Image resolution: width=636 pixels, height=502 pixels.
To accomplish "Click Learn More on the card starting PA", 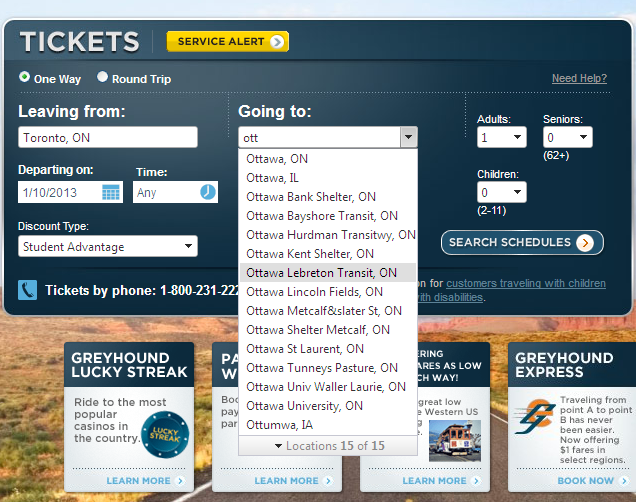I will pos(293,481).
